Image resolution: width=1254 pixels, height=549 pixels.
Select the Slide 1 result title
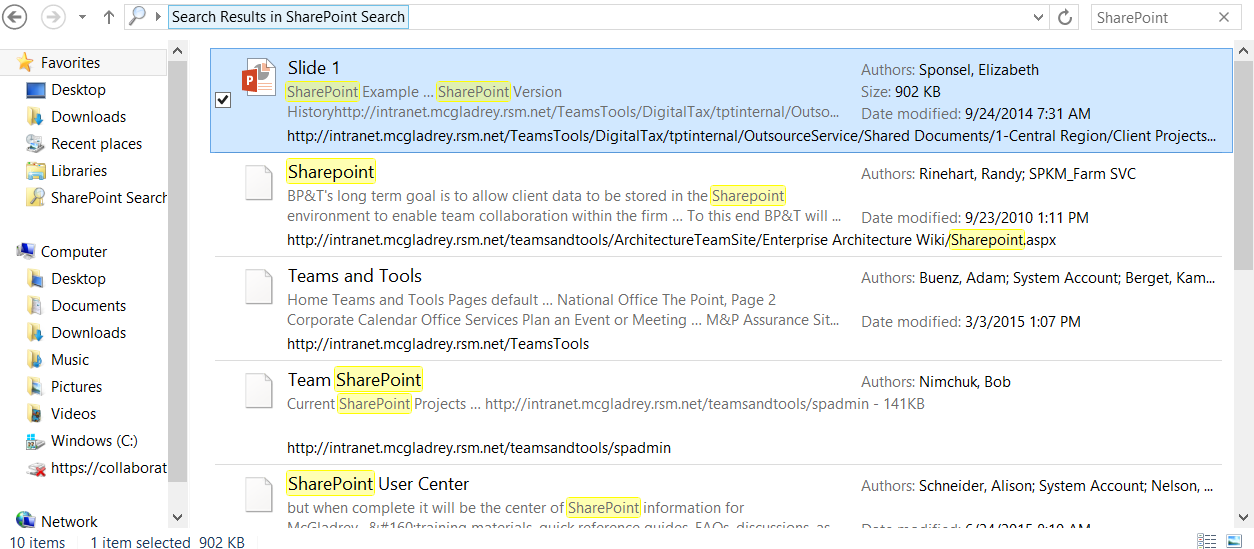314,68
